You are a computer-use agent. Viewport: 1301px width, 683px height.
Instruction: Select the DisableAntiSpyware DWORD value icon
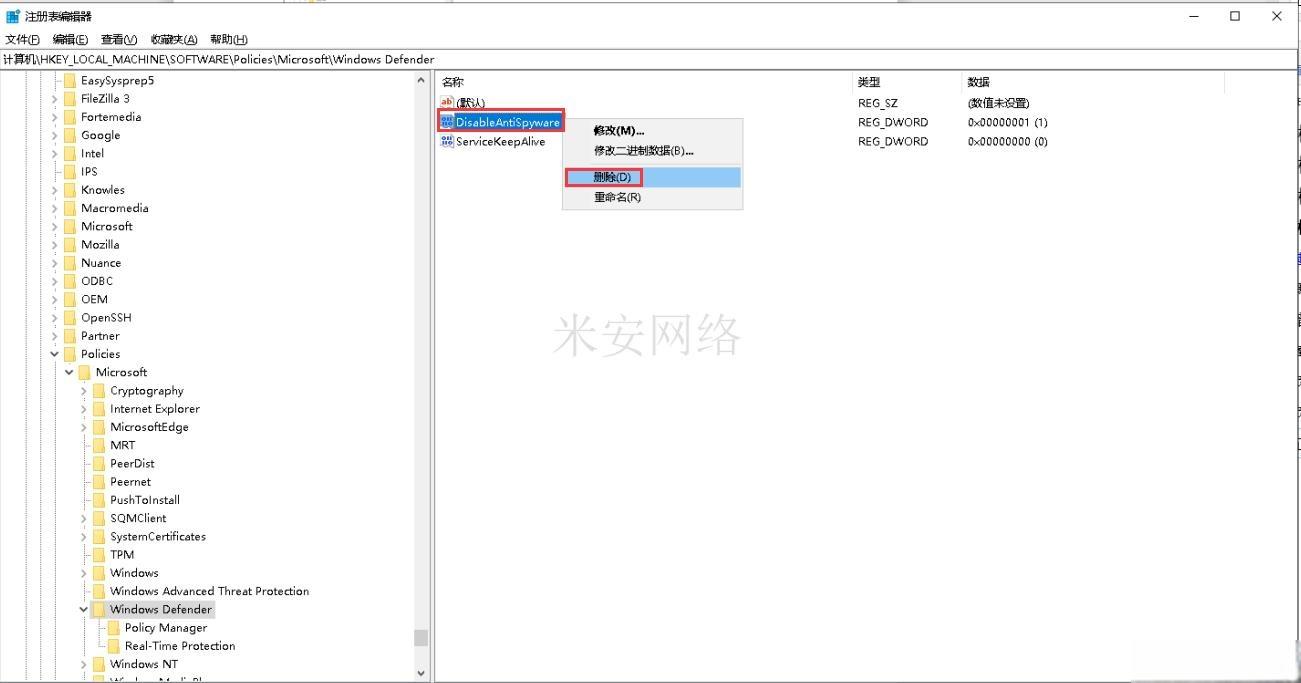point(447,122)
